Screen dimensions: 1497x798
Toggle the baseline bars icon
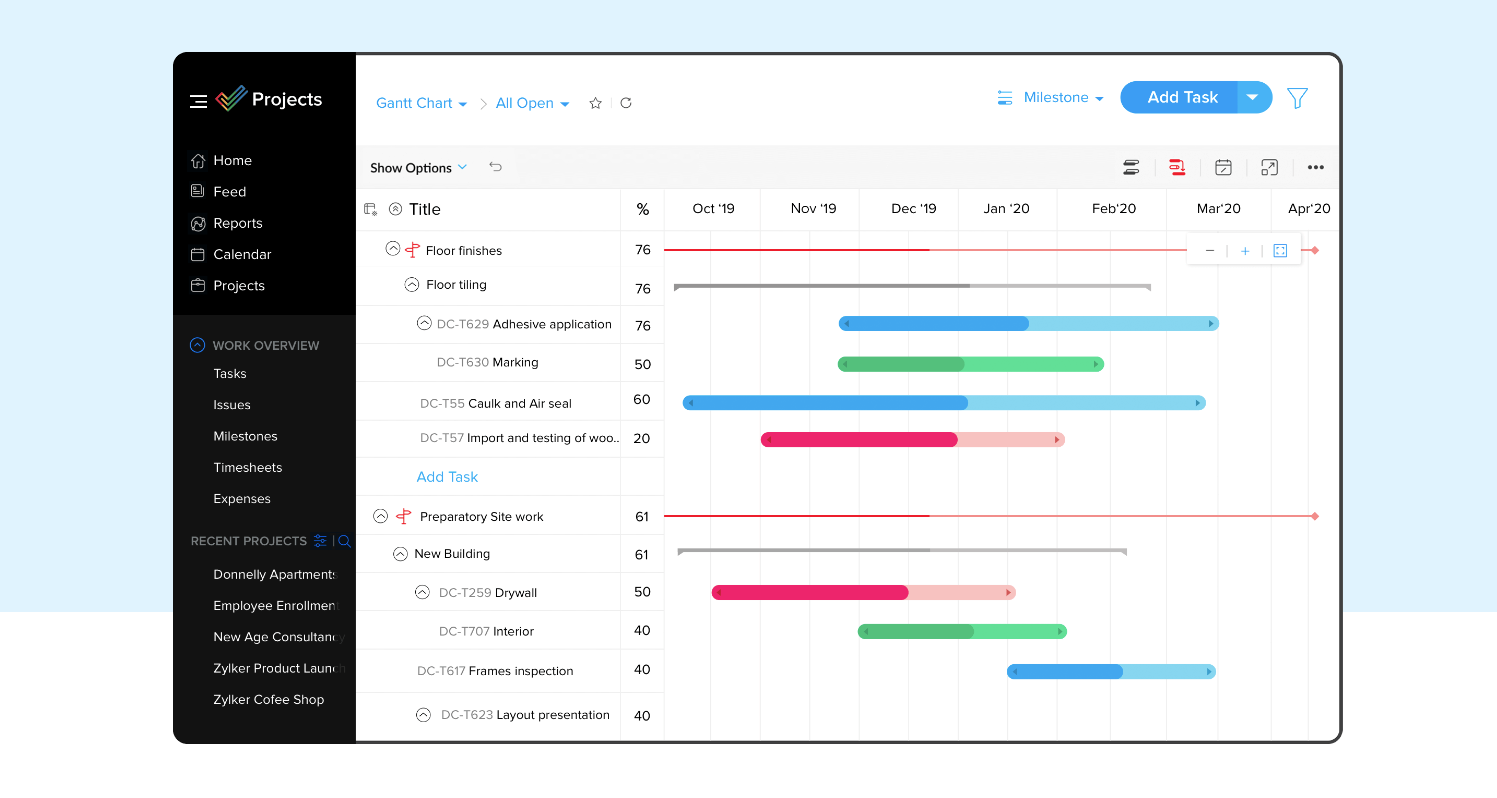(x=1131, y=167)
